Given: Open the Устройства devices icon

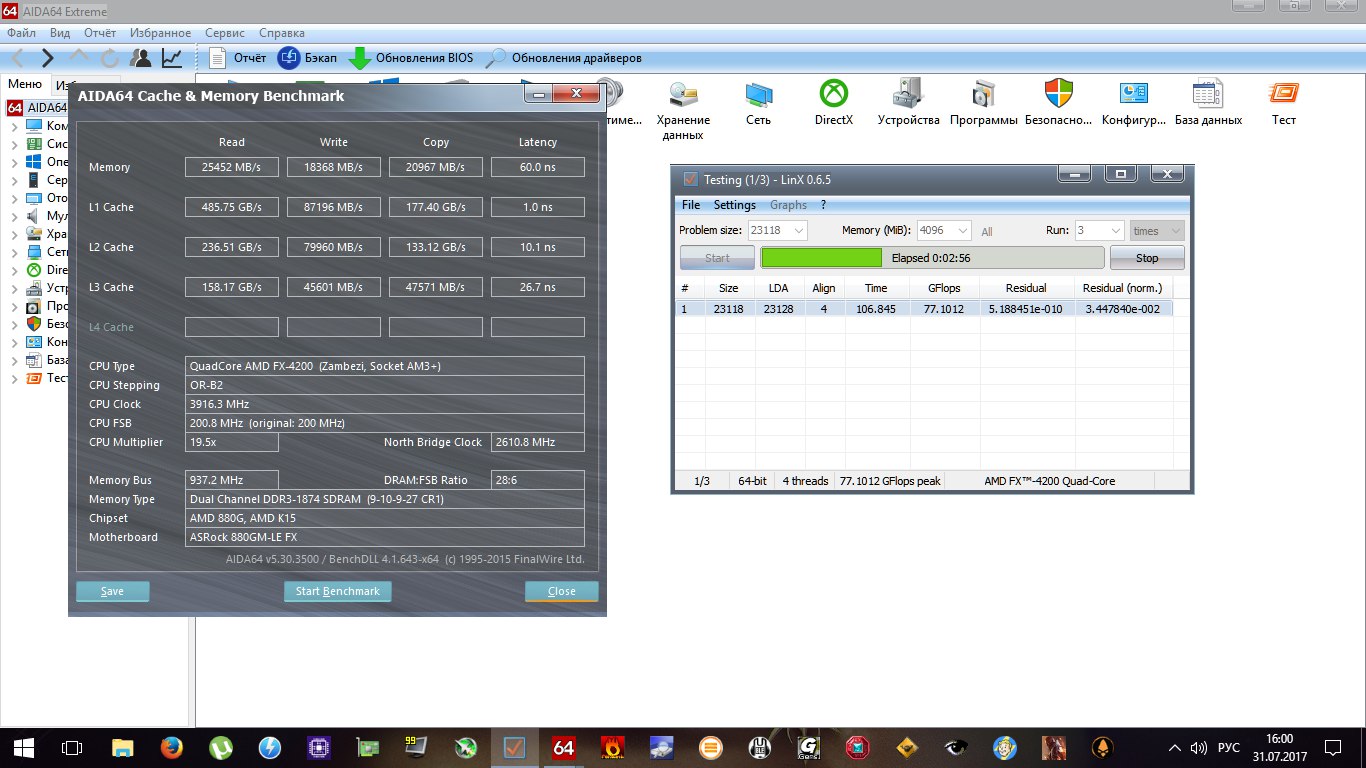Looking at the screenshot, I should click(x=909, y=103).
